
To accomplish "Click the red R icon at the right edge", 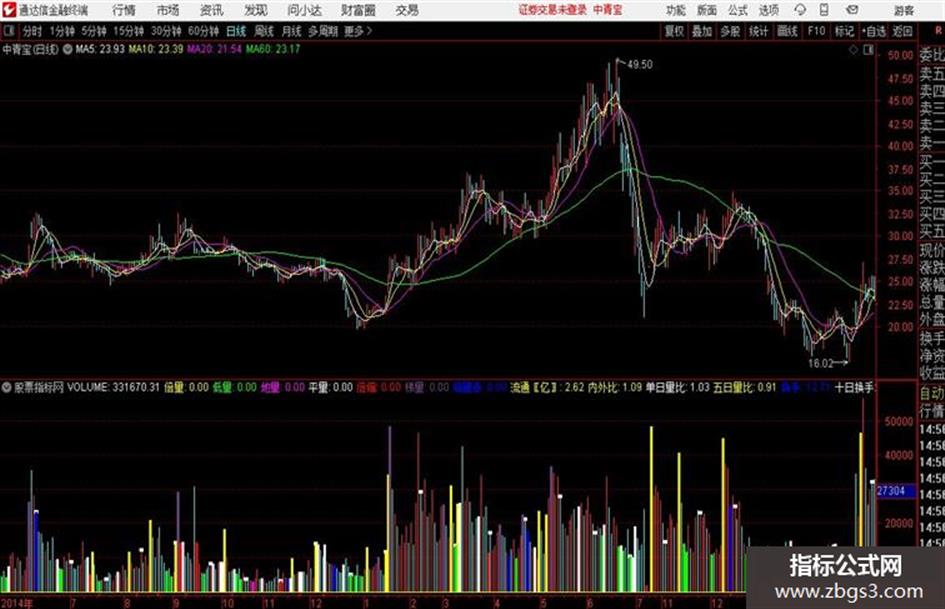I will pyautogui.click(x=938, y=30).
